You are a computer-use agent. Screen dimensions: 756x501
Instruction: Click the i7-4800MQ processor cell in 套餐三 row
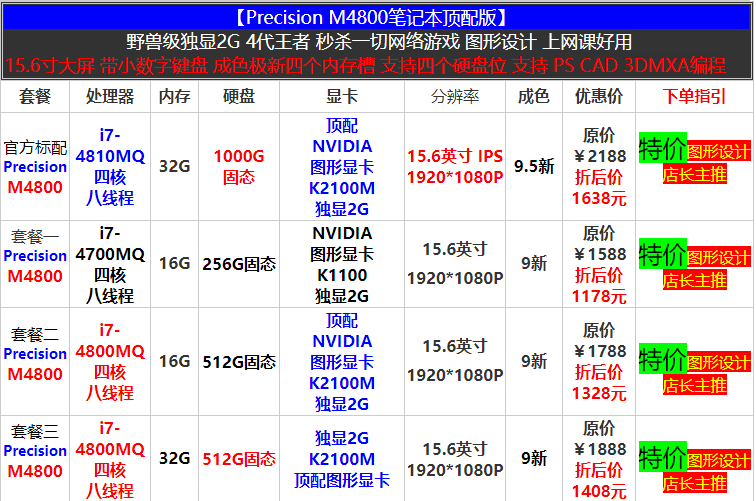click(x=110, y=459)
